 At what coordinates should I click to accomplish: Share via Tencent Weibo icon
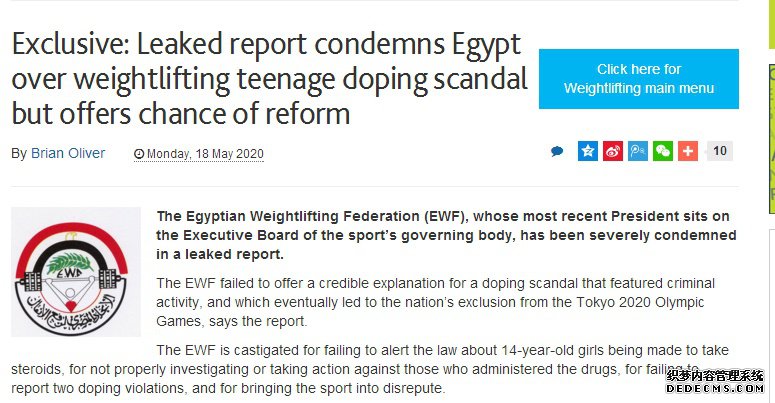pyautogui.click(x=638, y=151)
